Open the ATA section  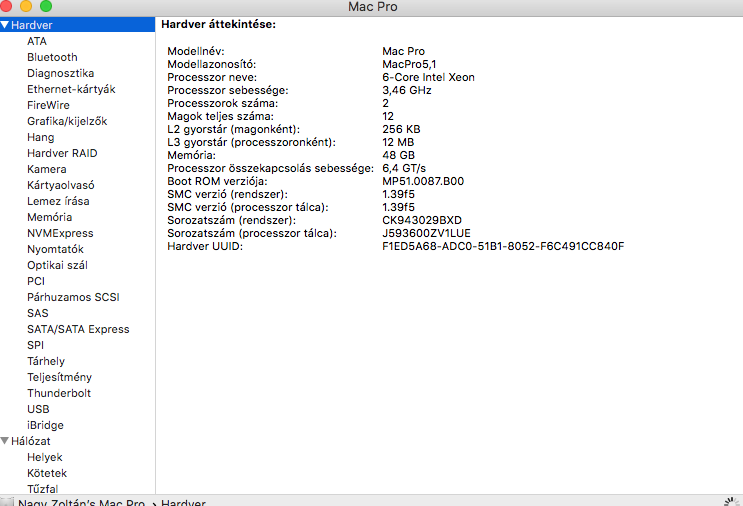37,41
